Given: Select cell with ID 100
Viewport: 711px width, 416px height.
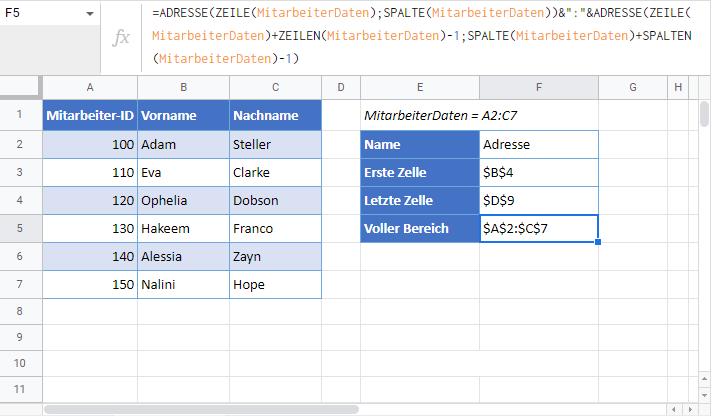Looking at the screenshot, I should [x=90, y=144].
